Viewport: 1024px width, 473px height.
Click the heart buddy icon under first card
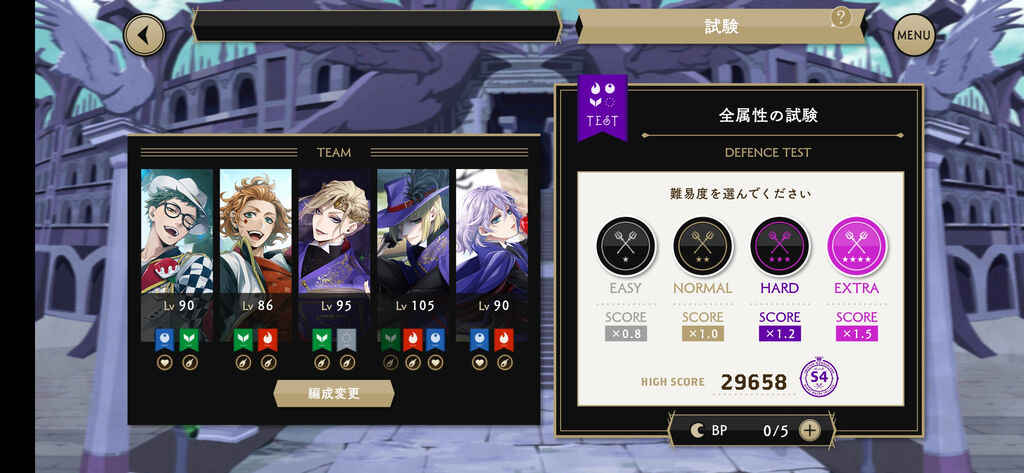click(x=165, y=362)
